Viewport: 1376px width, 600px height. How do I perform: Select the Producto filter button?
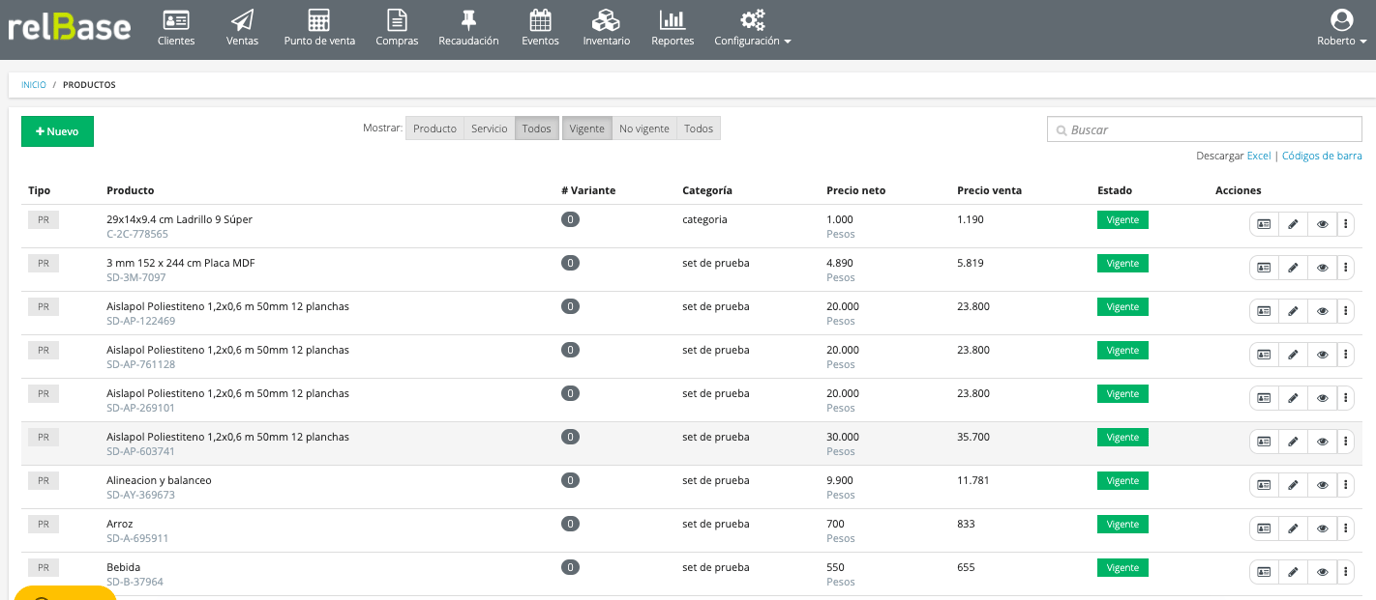click(435, 129)
